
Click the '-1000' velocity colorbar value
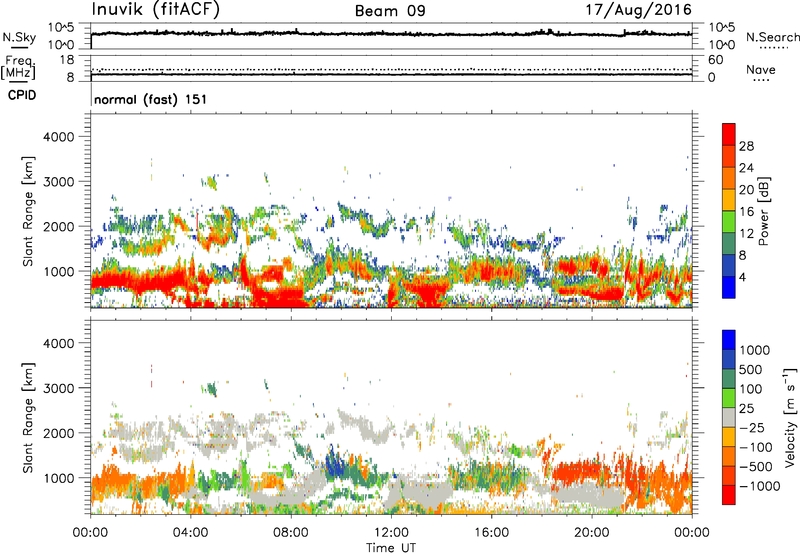tap(760, 486)
